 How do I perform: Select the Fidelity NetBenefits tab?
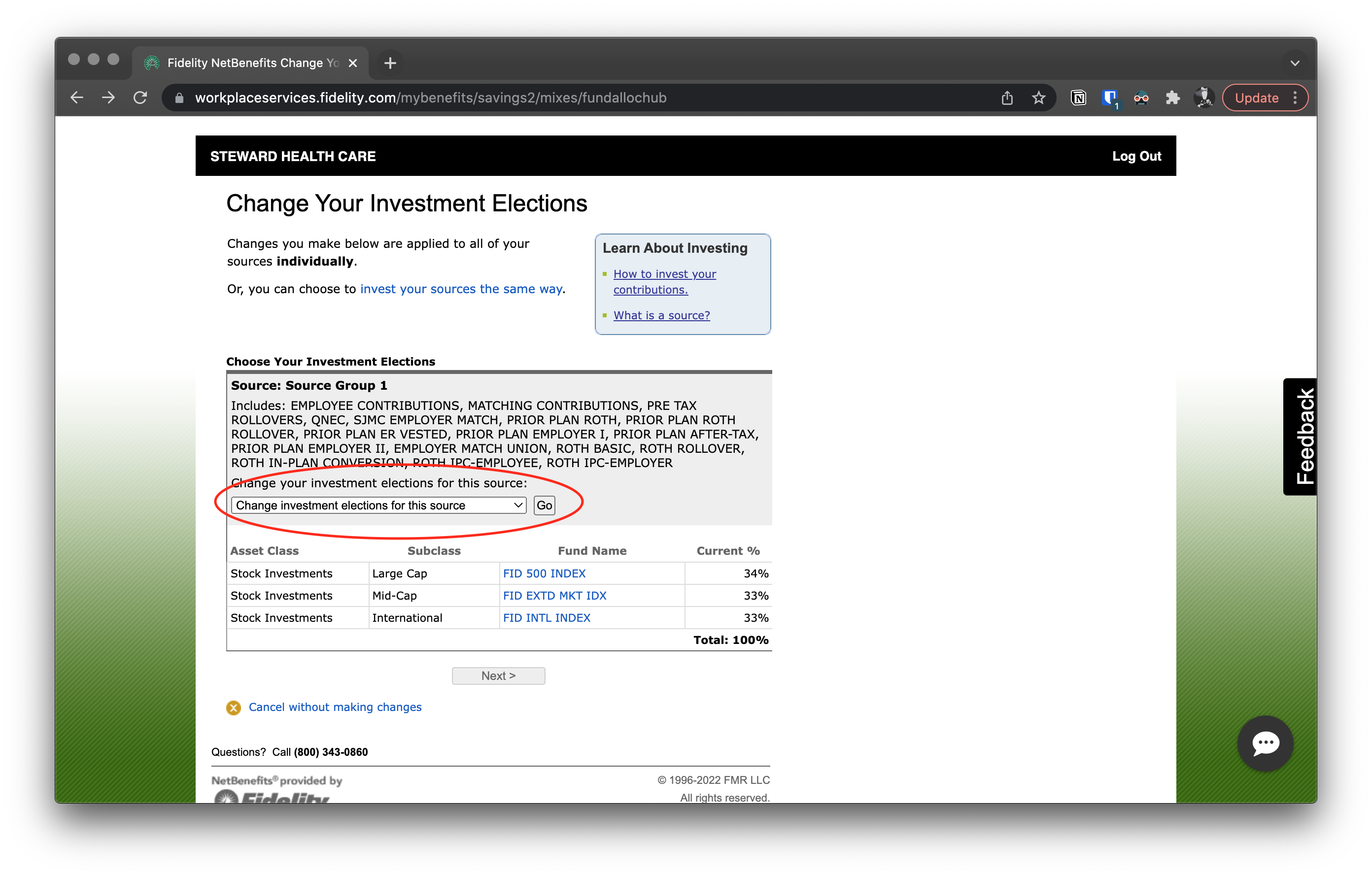pyautogui.click(x=251, y=63)
